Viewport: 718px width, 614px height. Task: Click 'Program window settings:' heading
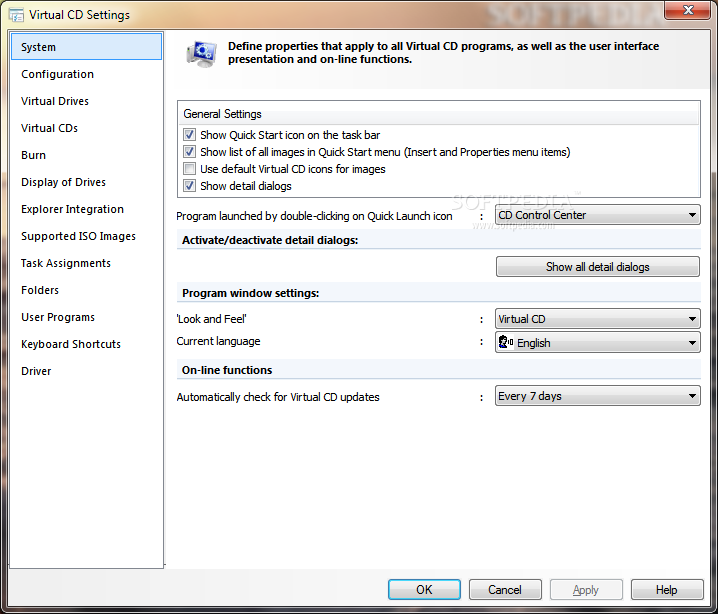pos(250,293)
